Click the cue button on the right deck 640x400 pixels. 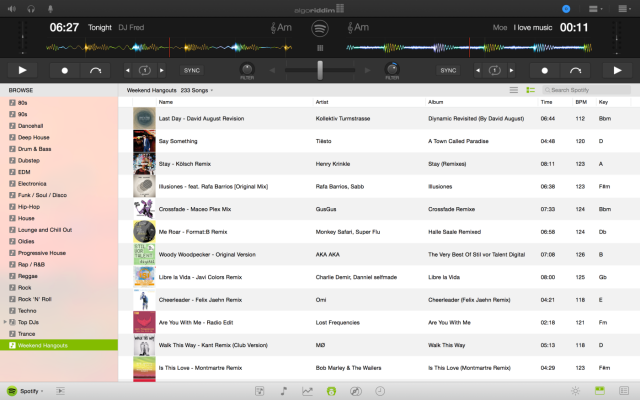(543, 70)
